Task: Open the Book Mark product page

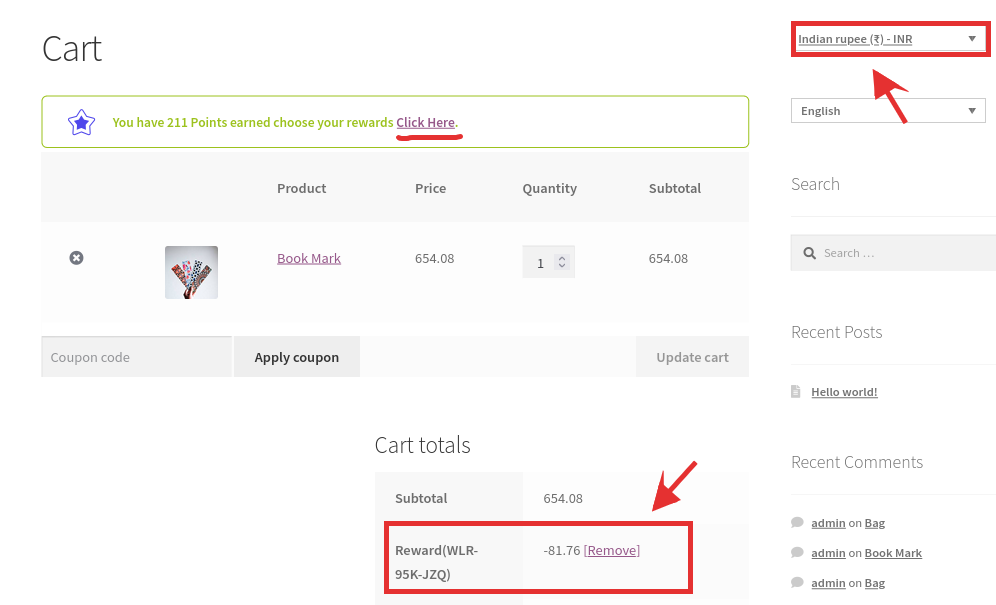Action: tap(308, 258)
